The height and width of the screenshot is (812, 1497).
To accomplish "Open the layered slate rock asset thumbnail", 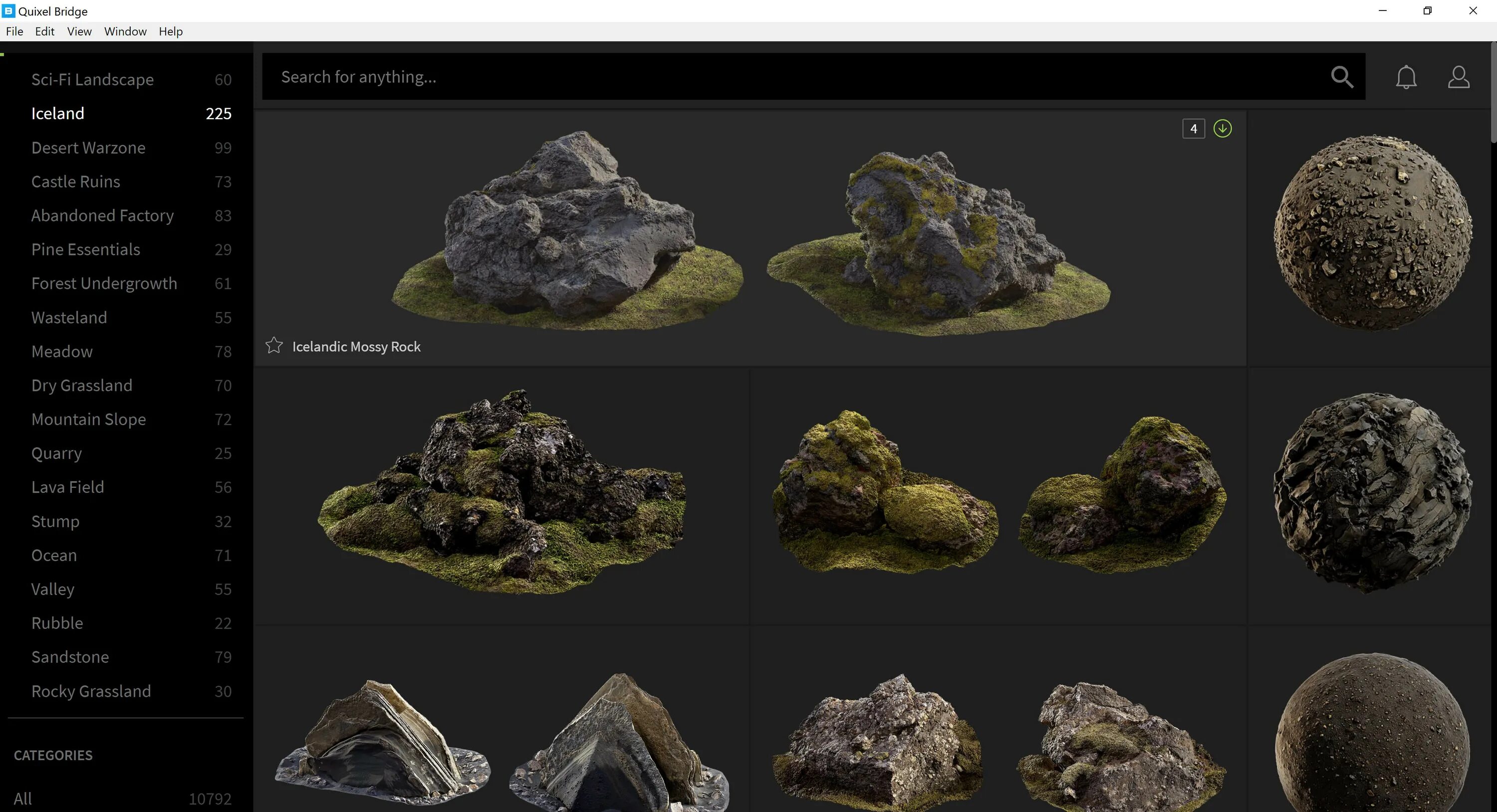I will 501,738.
